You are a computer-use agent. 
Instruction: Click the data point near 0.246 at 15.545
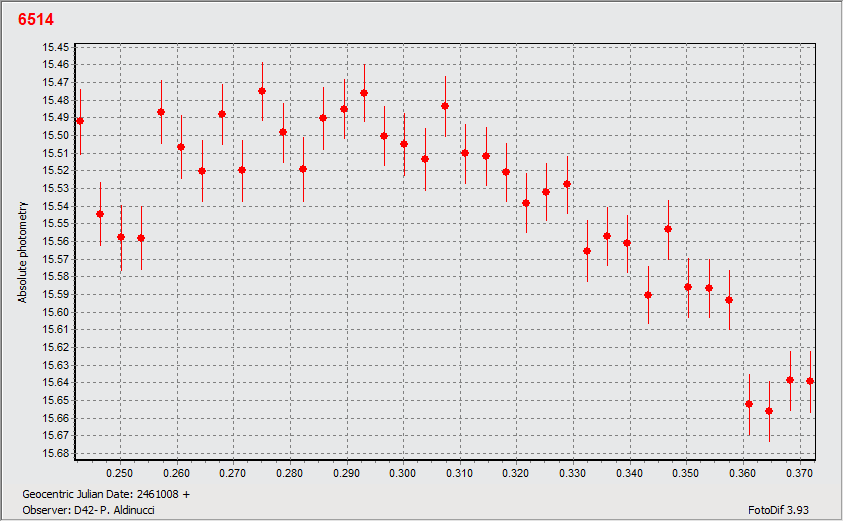point(100,214)
